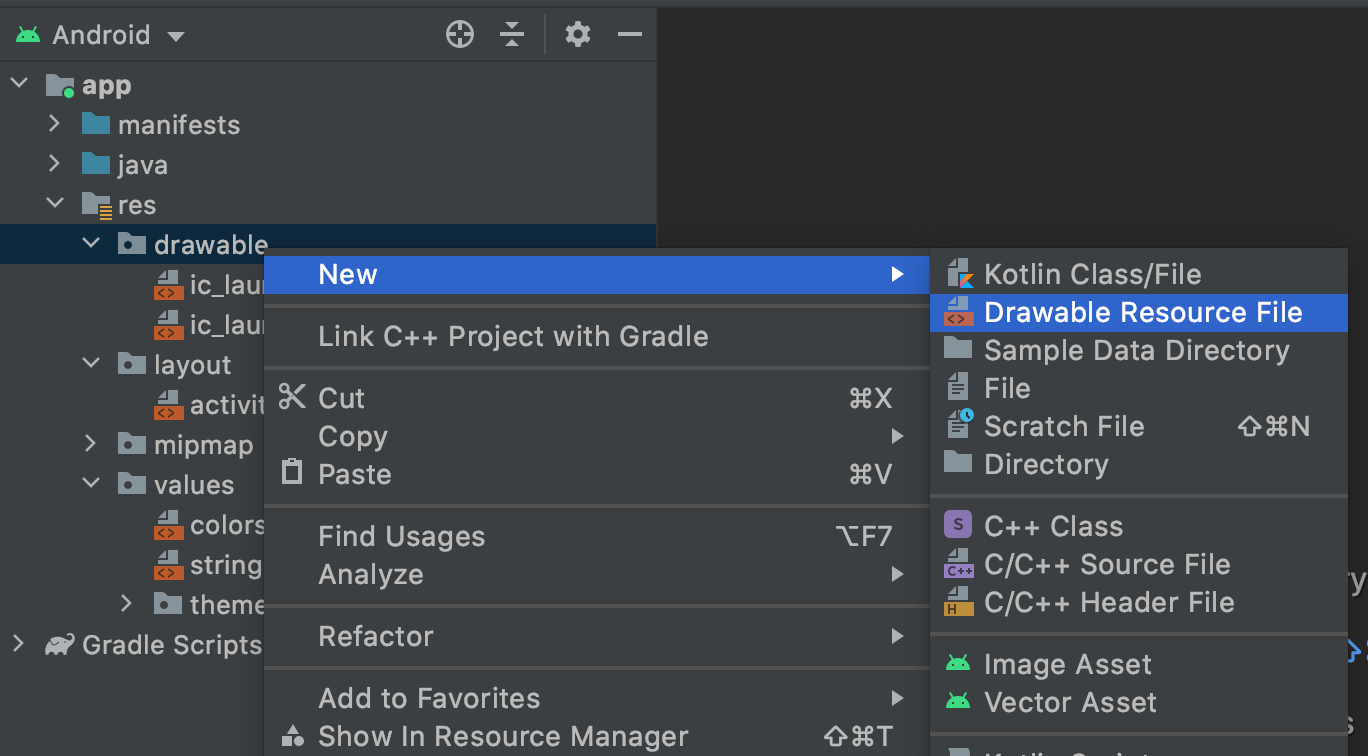Choose Show In Resource Manager
This screenshot has width=1368, height=756.
coord(597,736)
